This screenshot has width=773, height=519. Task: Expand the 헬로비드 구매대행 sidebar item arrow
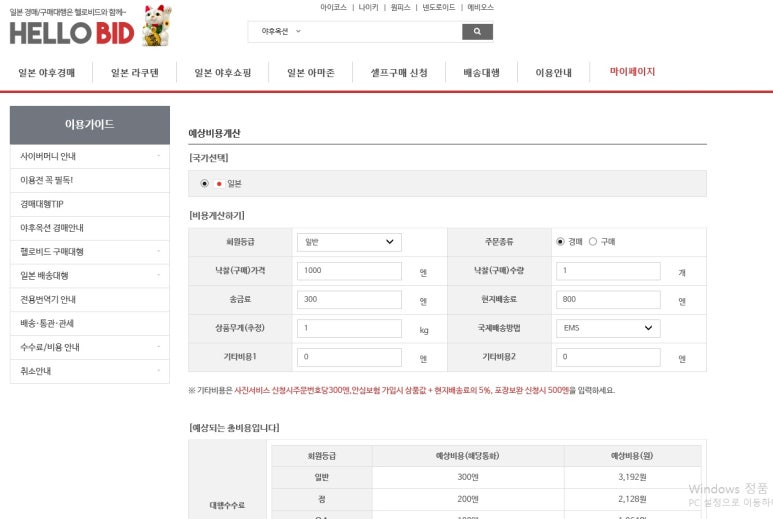pos(159,251)
